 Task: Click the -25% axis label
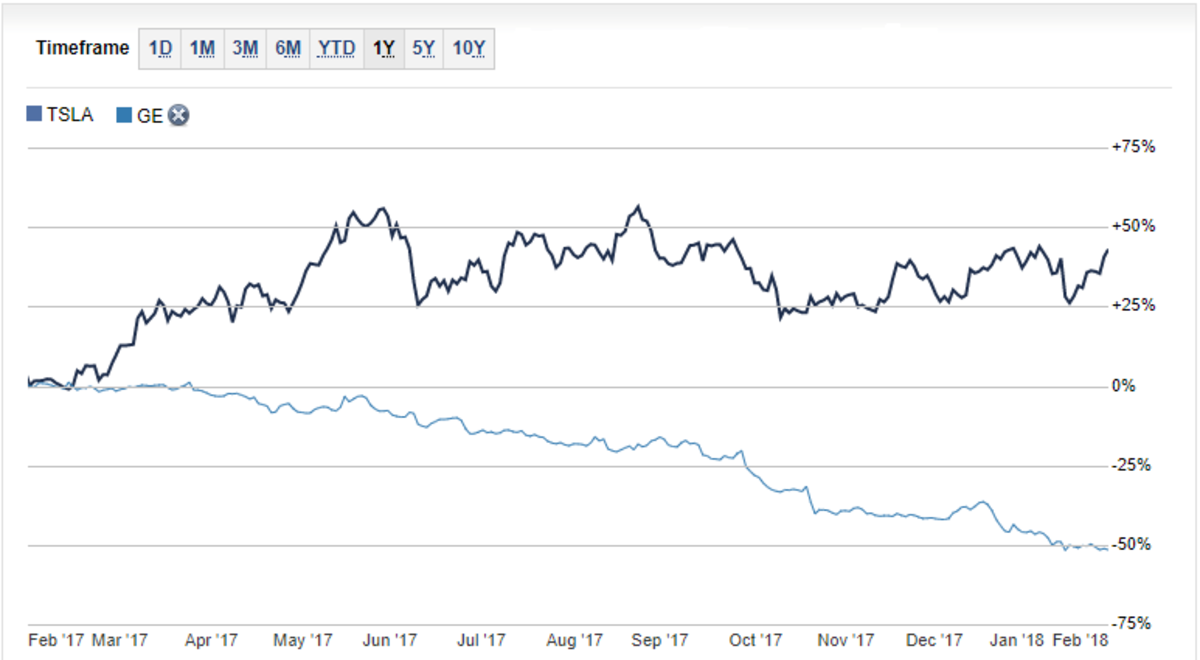(x=1132, y=465)
